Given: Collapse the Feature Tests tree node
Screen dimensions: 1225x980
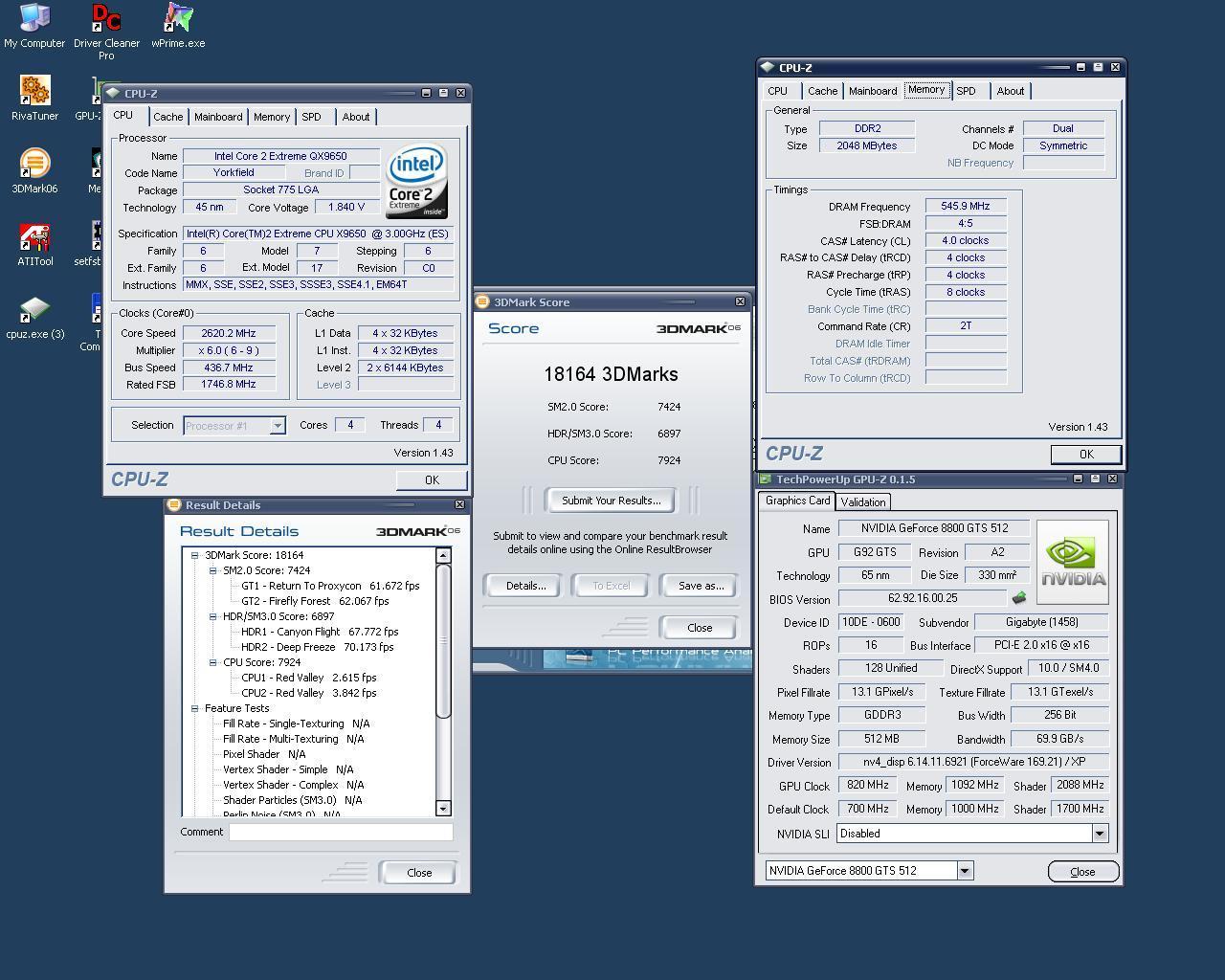Looking at the screenshot, I should point(194,708).
